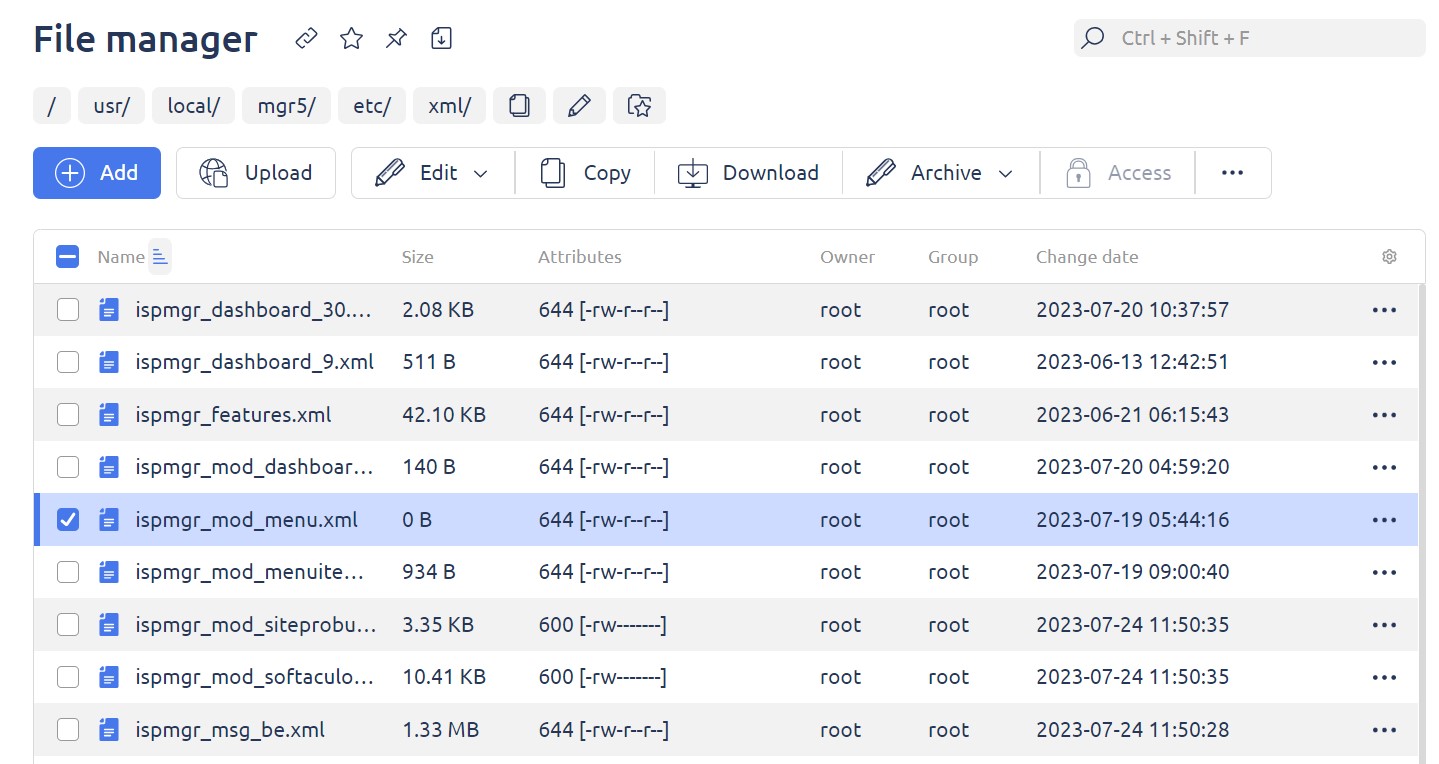Select file name ispmgr_dashboard_9.xml

tap(255, 362)
